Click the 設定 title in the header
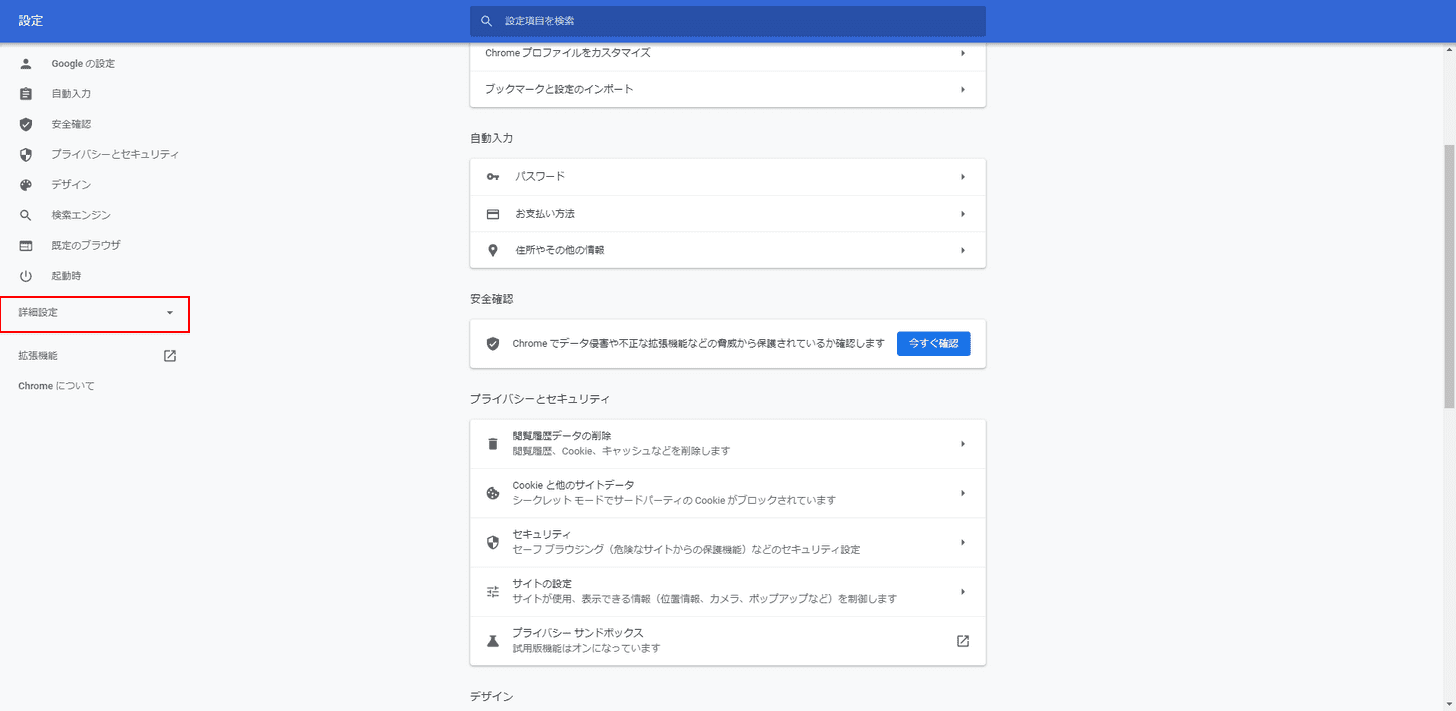 [31, 21]
